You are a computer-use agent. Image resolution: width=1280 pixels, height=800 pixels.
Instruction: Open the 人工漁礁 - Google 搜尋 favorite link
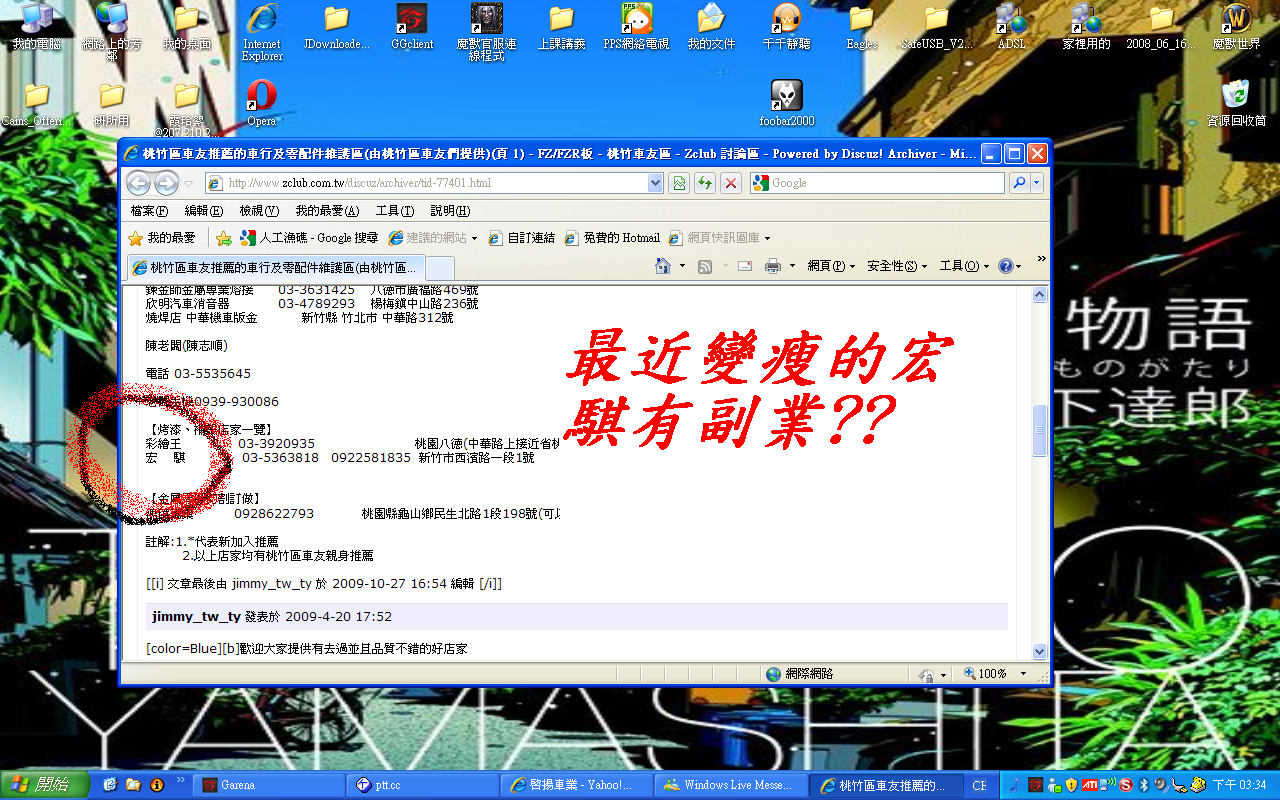[309, 238]
